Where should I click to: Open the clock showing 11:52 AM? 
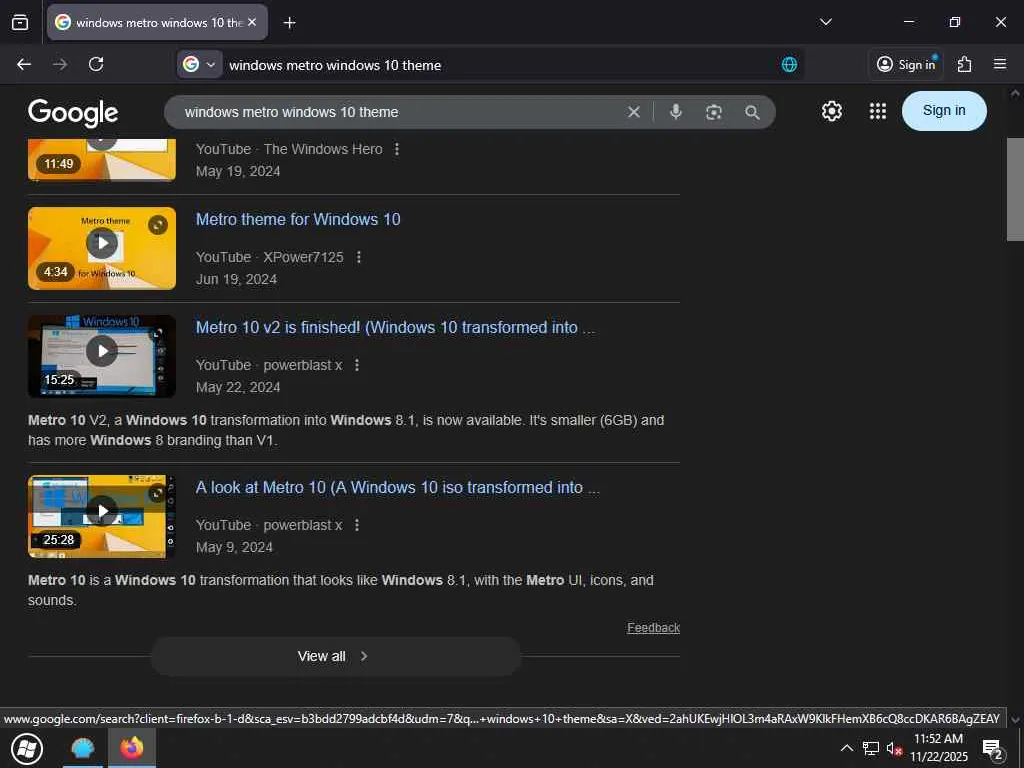pos(938,748)
